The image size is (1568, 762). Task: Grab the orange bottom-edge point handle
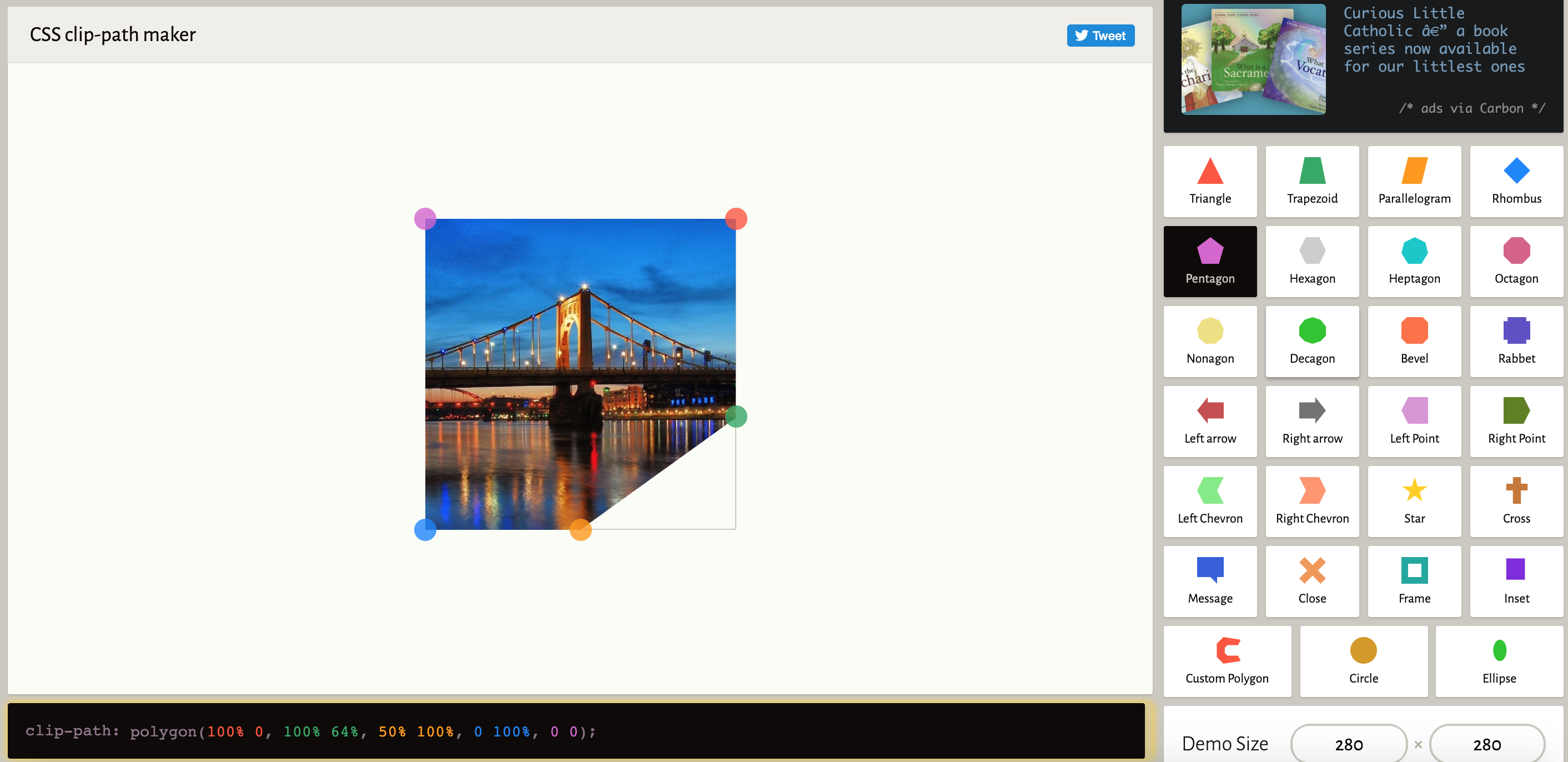click(580, 529)
